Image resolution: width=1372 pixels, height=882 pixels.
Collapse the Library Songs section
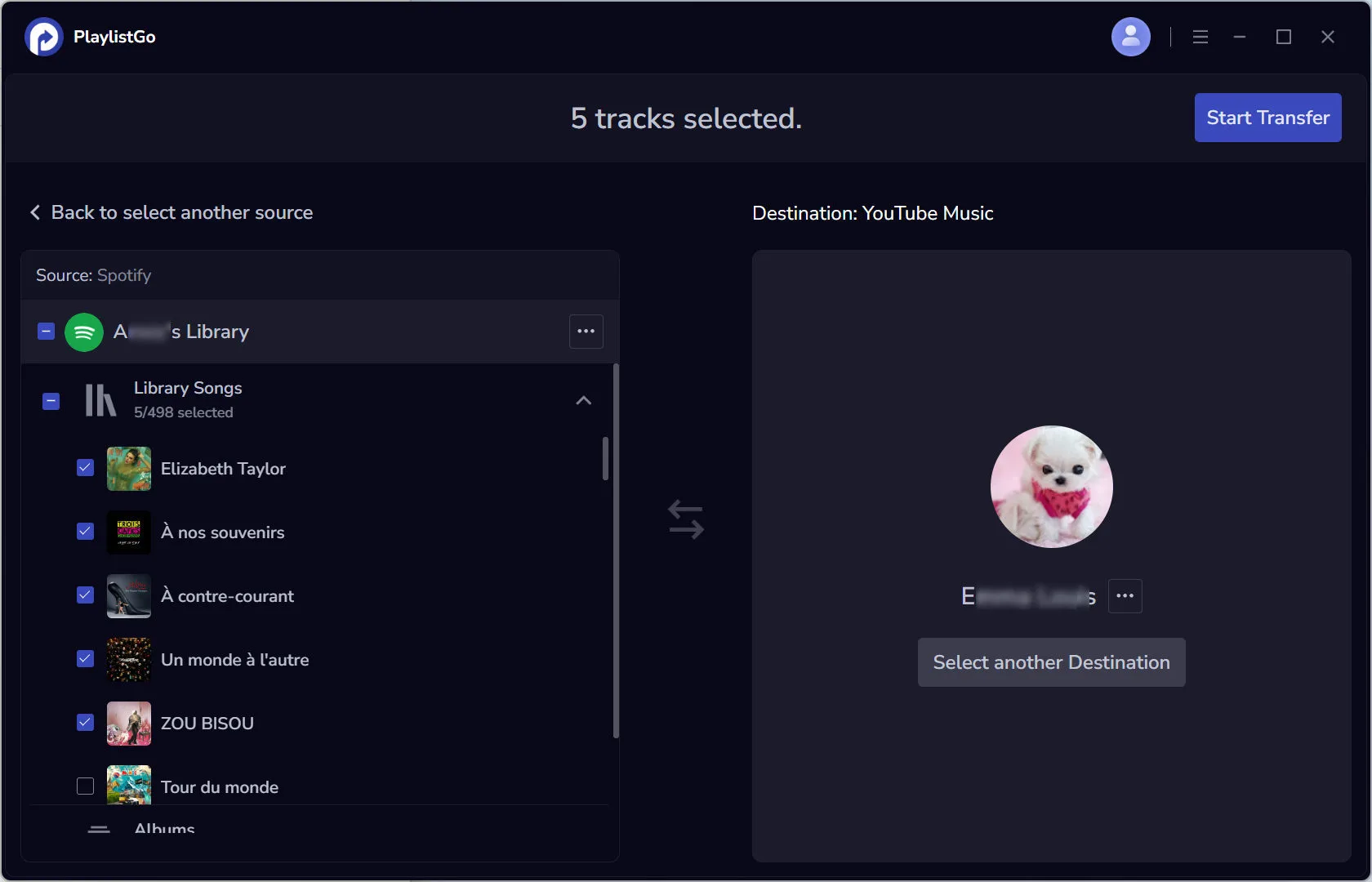pyautogui.click(x=583, y=400)
